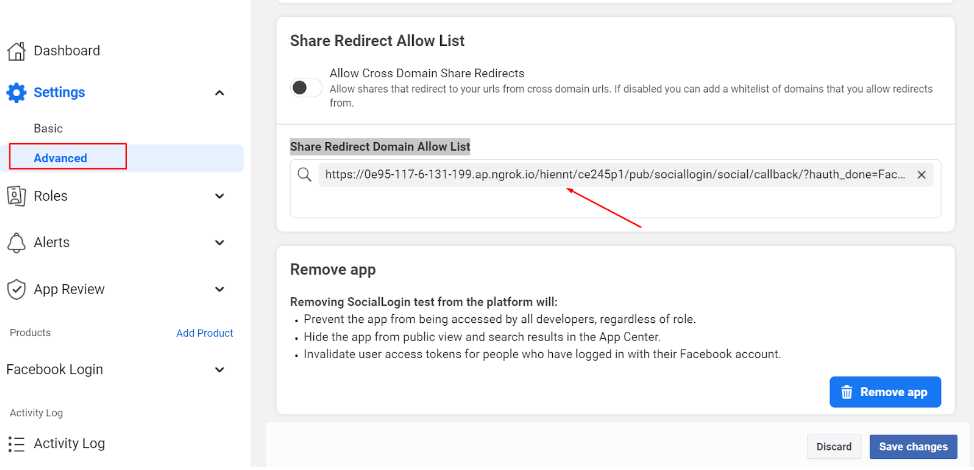Click the search magnifier icon in allow list

[305, 175]
